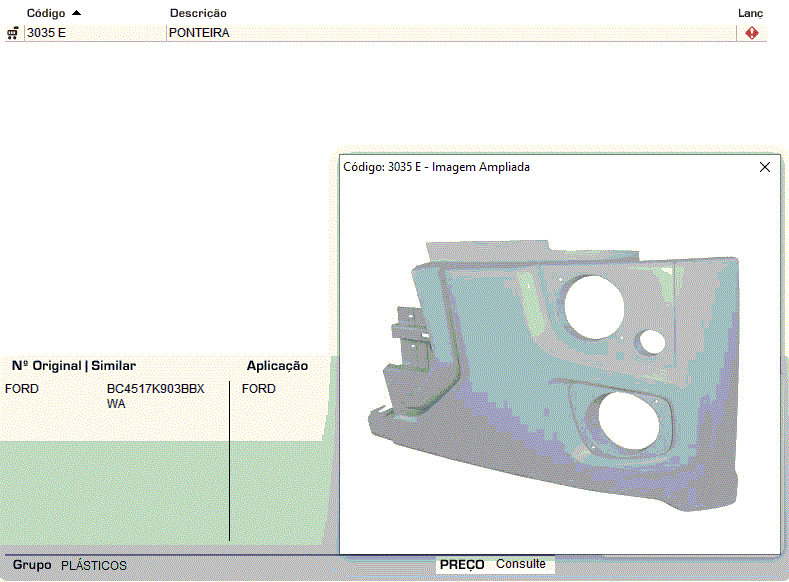Select FORD under Aplicação

pyautogui.click(x=259, y=389)
